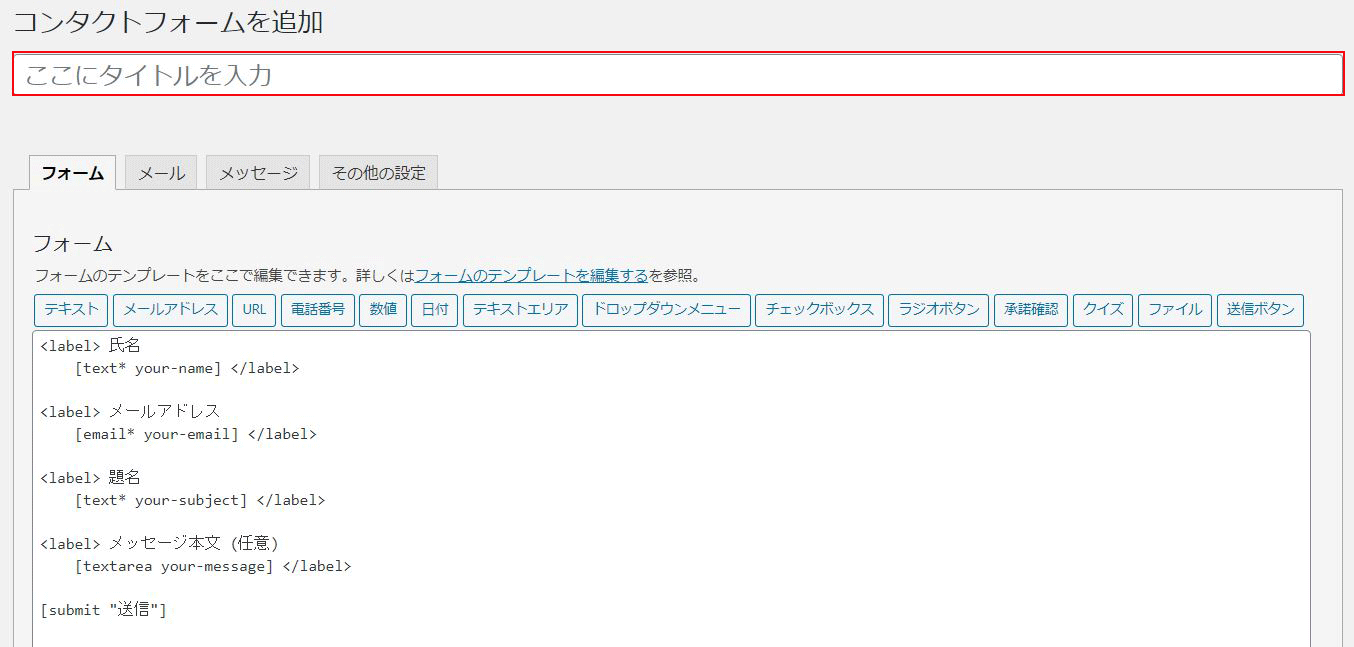The height and width of the screenshot is (647, 1354).
Task: Click the title input field
Action: pos(677,75)
